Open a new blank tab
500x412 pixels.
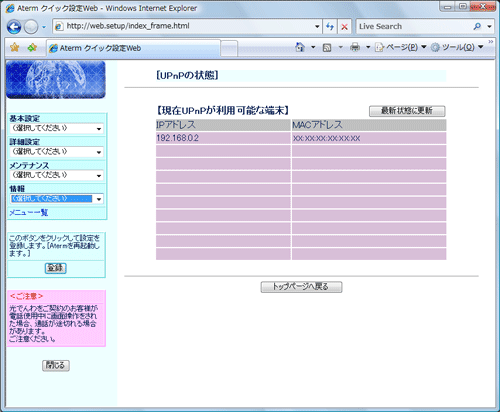point(229,49)
